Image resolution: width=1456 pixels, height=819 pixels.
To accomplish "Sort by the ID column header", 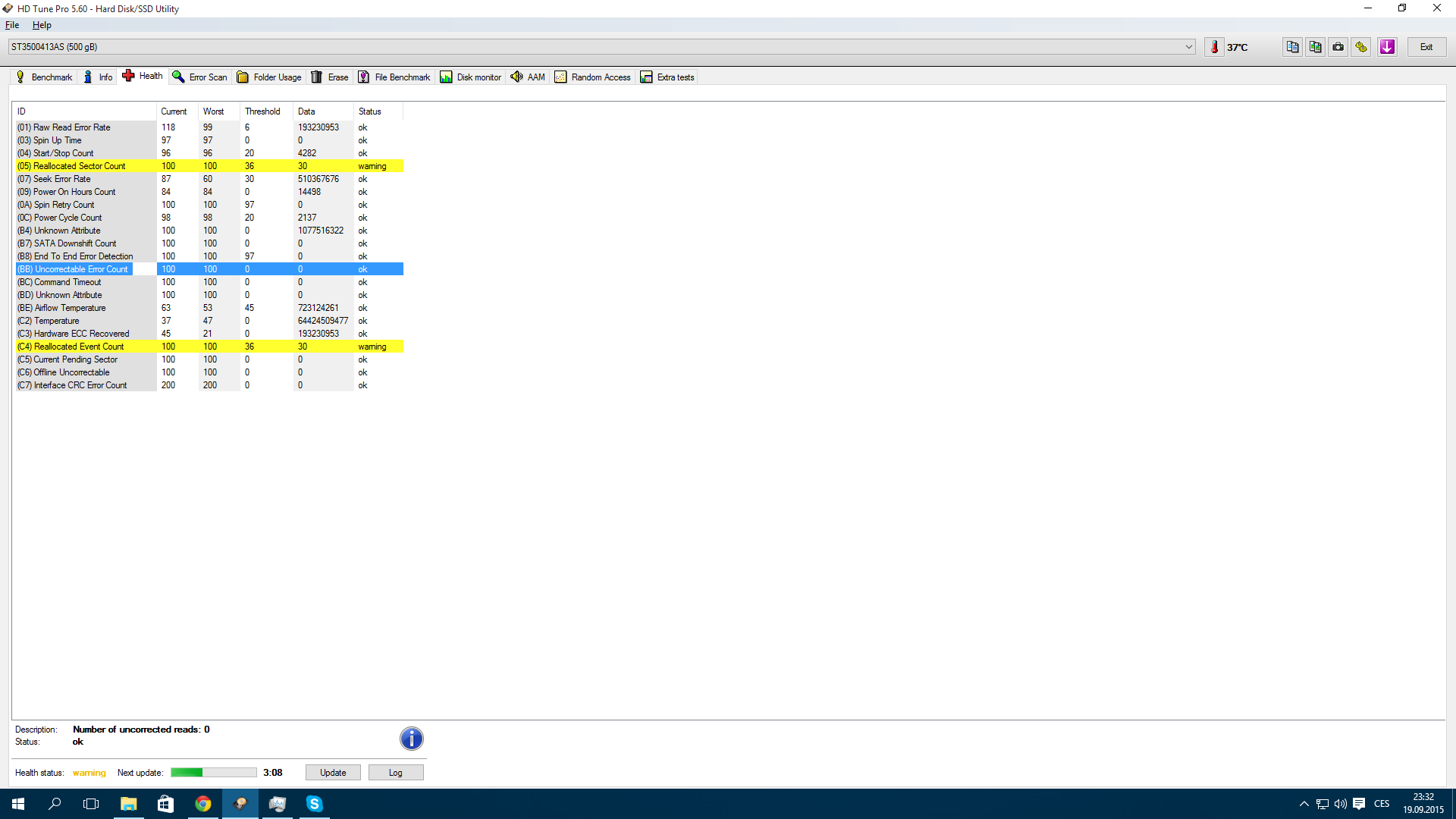I will click(85, 111).
